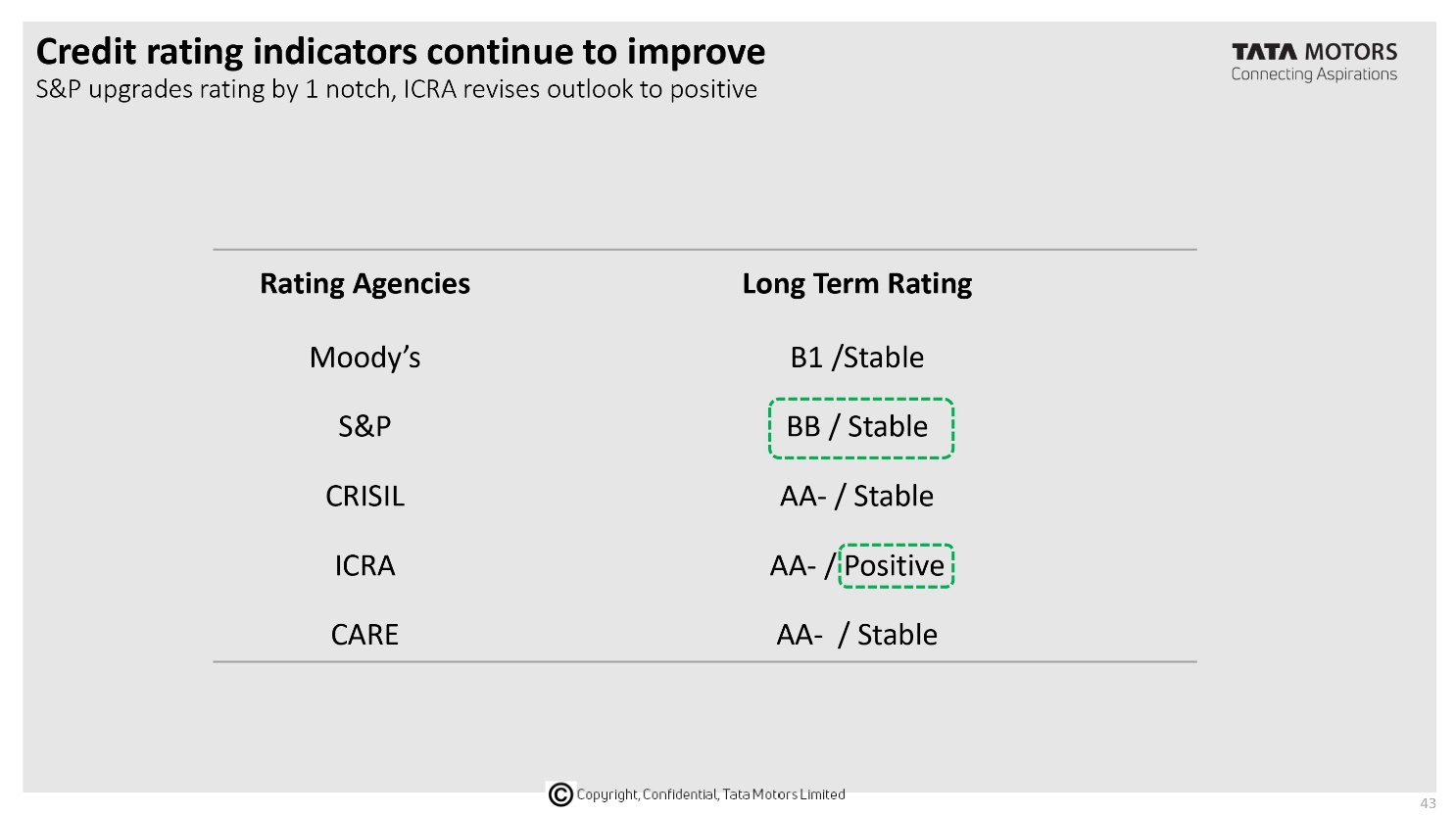Click the S&P agency row label
The width and height of the screenshot is (1456, 816).
(x=364, y=426)
